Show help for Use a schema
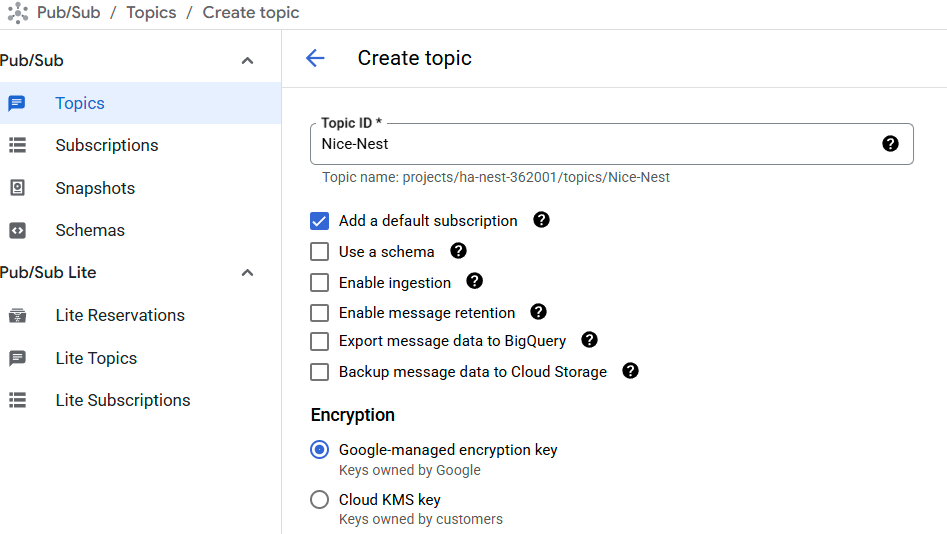The height and width of the screenshot is (534, 947). tap(458, 251)
